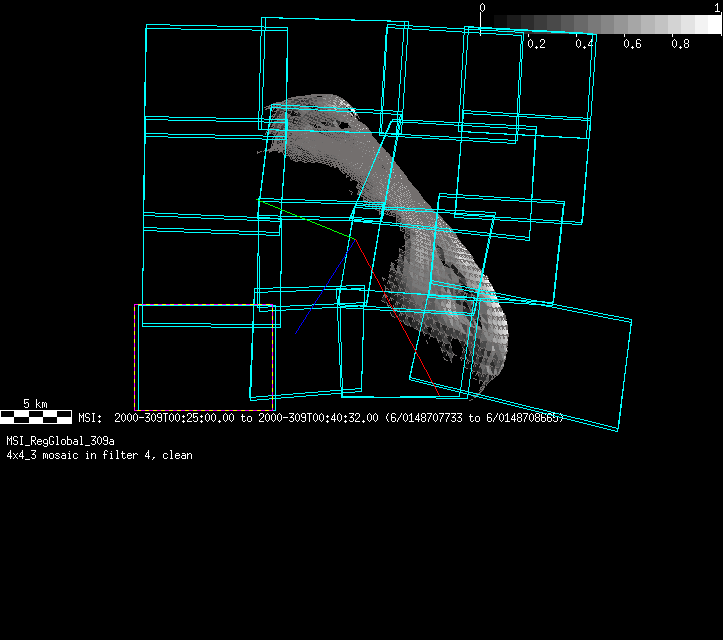Click the grayscale color bar at top right
The height and width of the screenshot is (640, 723).
tap(600, 24)
